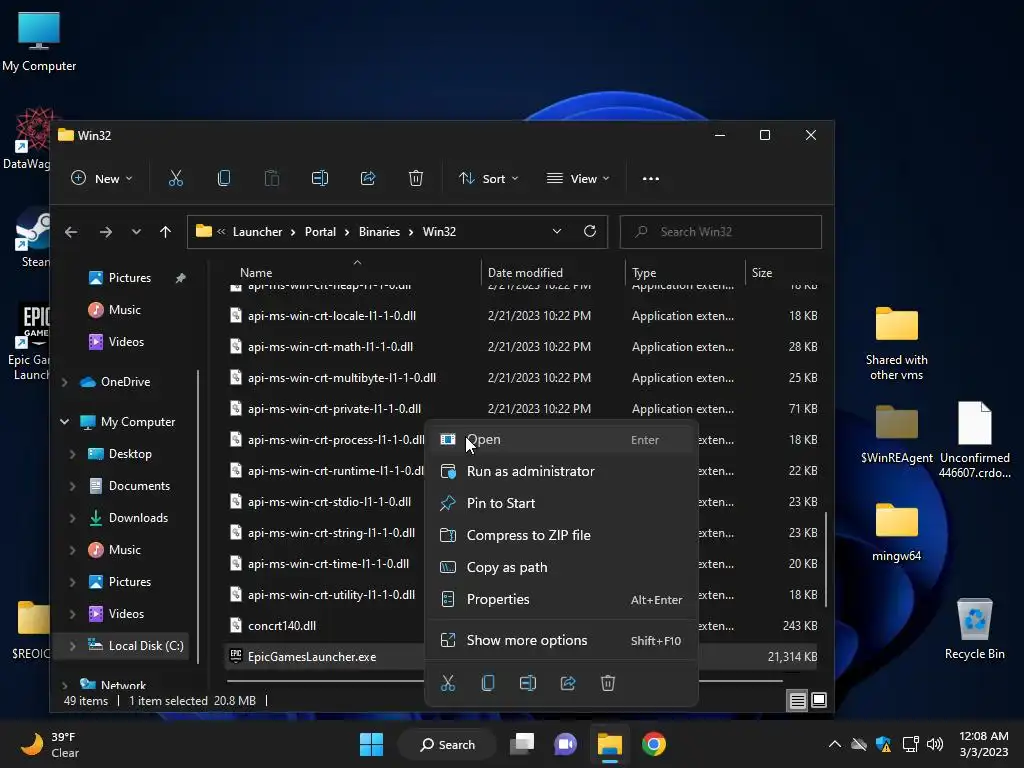Open the Sort dropdown
This screenshot has width=1024, height=768.
(x=488, y=178)
